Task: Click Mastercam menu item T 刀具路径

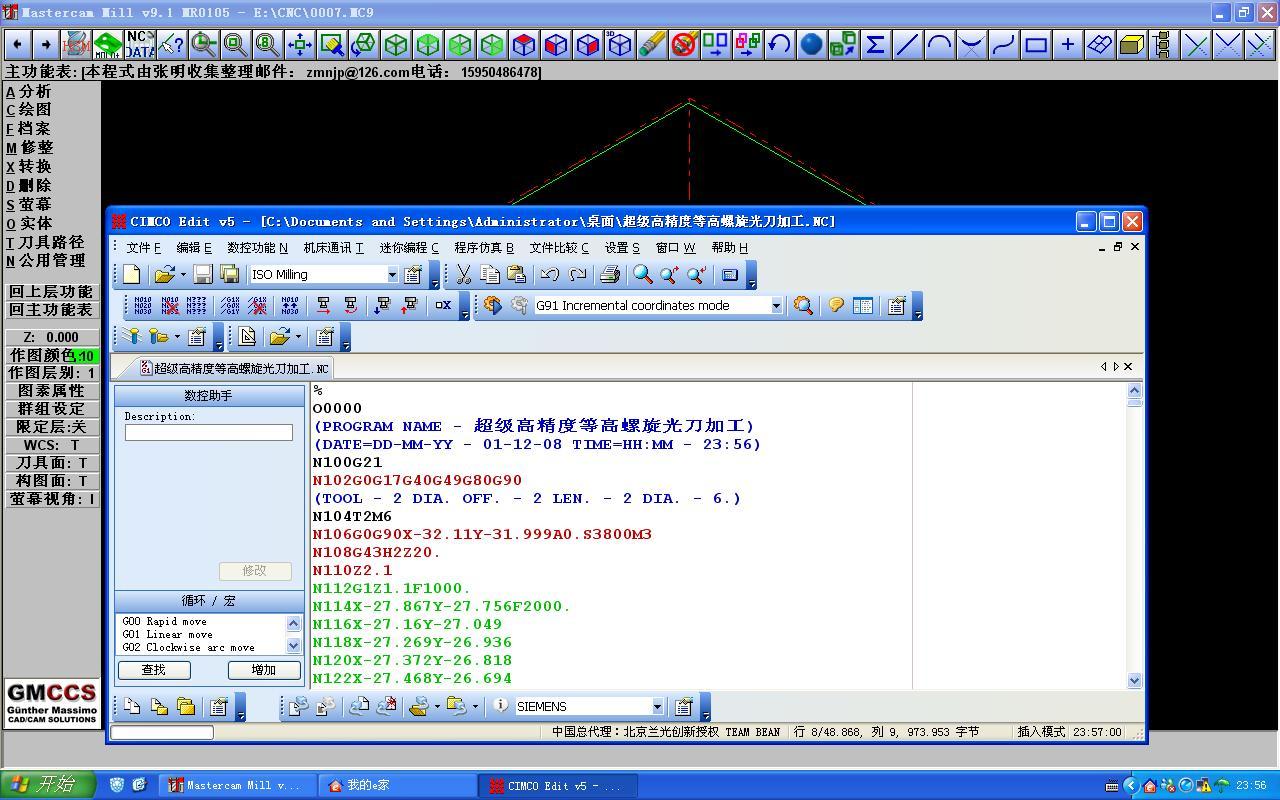Action: (x=45, y=242)
